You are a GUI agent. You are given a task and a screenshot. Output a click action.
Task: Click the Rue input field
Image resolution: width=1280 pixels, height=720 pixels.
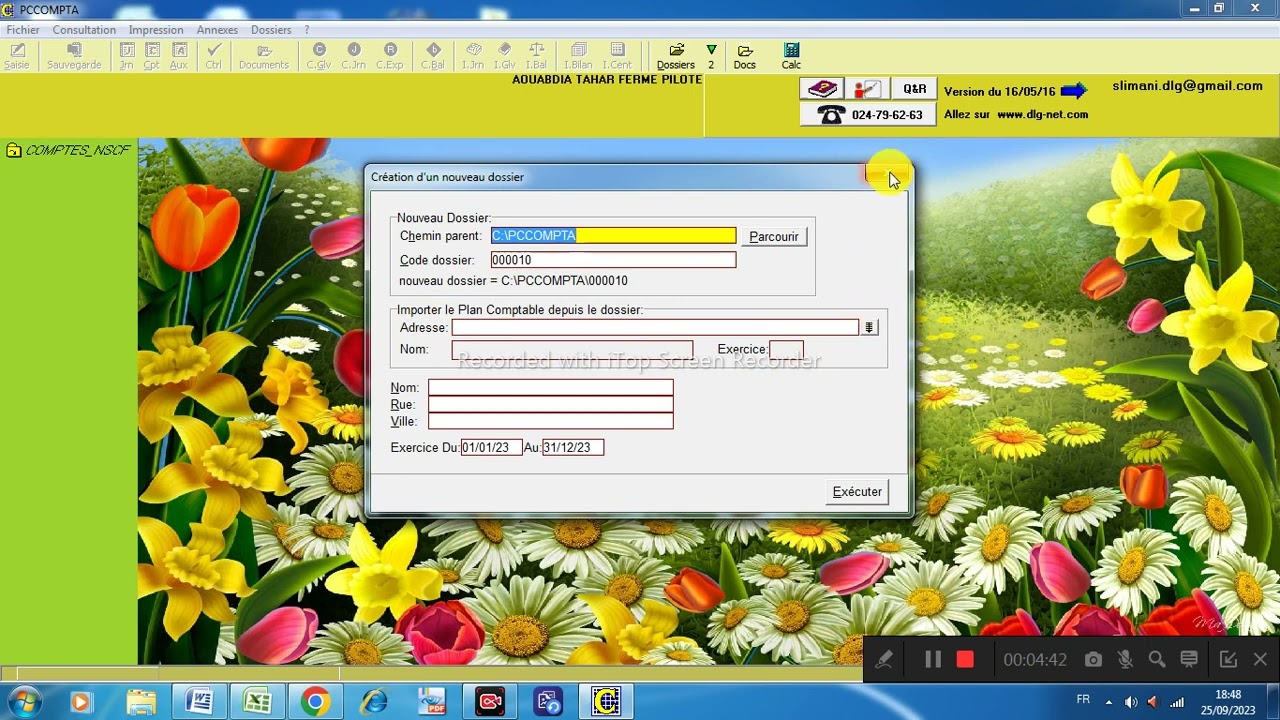click(550, 405)
